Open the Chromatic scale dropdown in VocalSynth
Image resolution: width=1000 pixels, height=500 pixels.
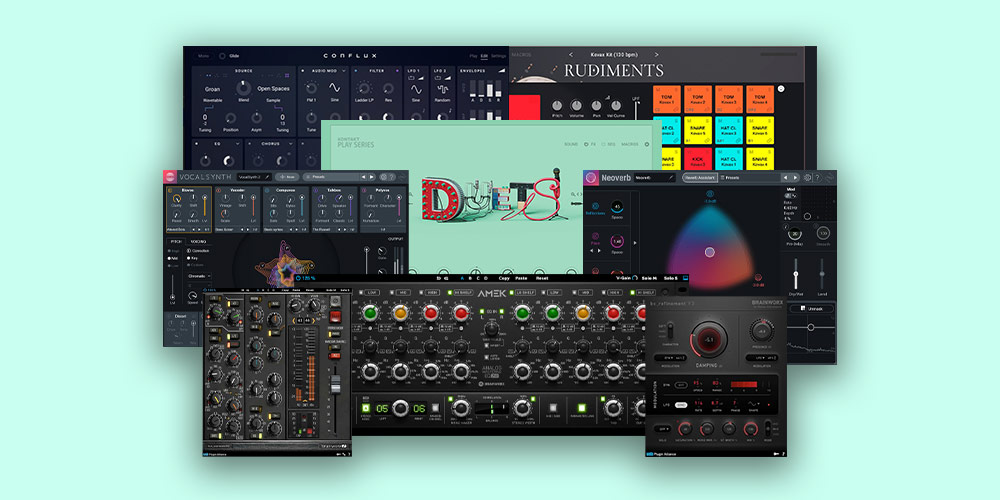(199, 276)
